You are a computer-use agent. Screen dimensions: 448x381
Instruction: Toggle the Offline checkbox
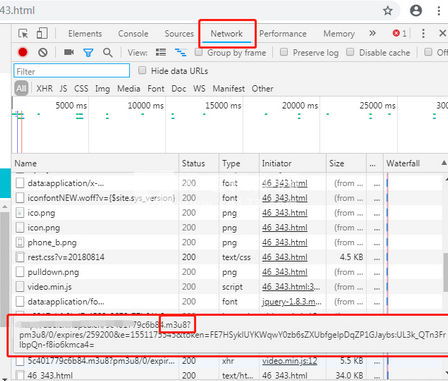428,52
